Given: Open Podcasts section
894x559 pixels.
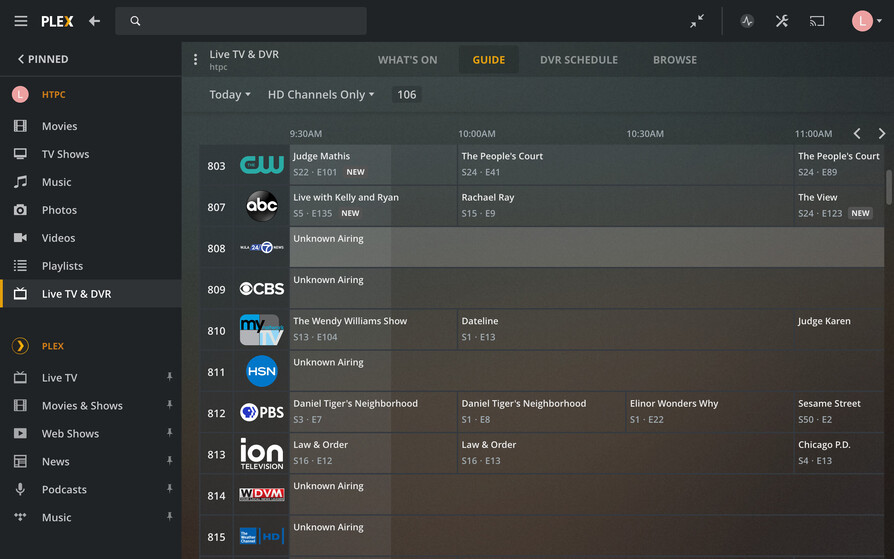Looking at the screenshot, I should (64, 489).
